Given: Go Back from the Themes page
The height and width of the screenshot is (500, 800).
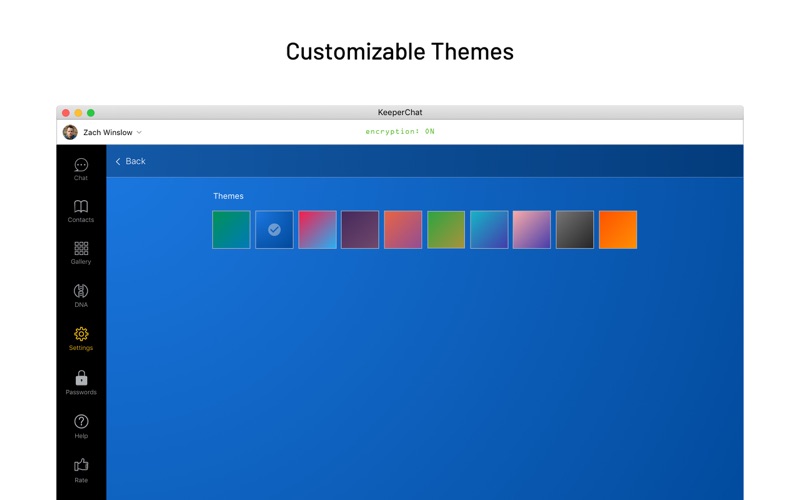Looking at the screenshot, I should pyautogui.click(x=131, y=161).
